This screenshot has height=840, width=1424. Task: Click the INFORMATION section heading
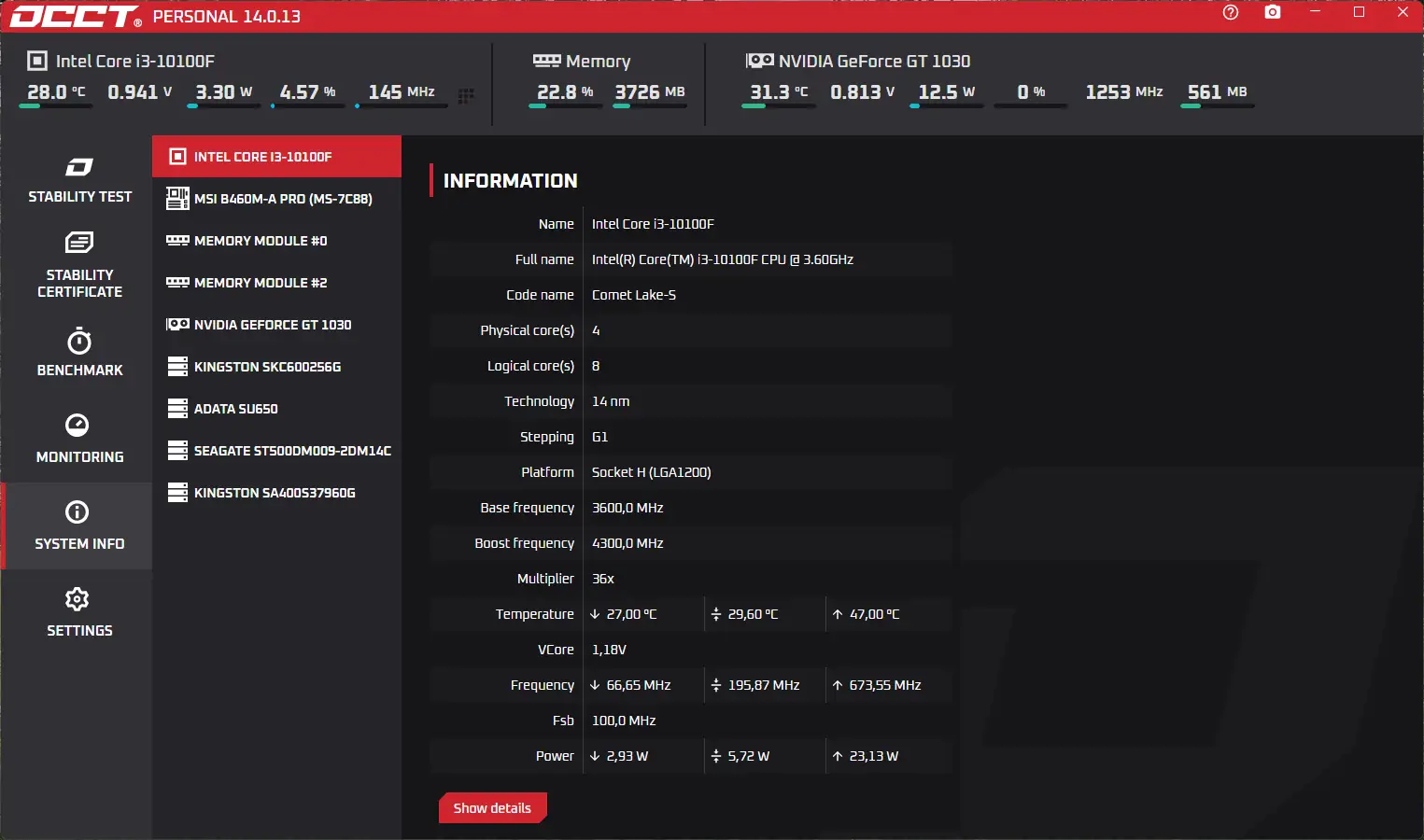pos(511,181)
